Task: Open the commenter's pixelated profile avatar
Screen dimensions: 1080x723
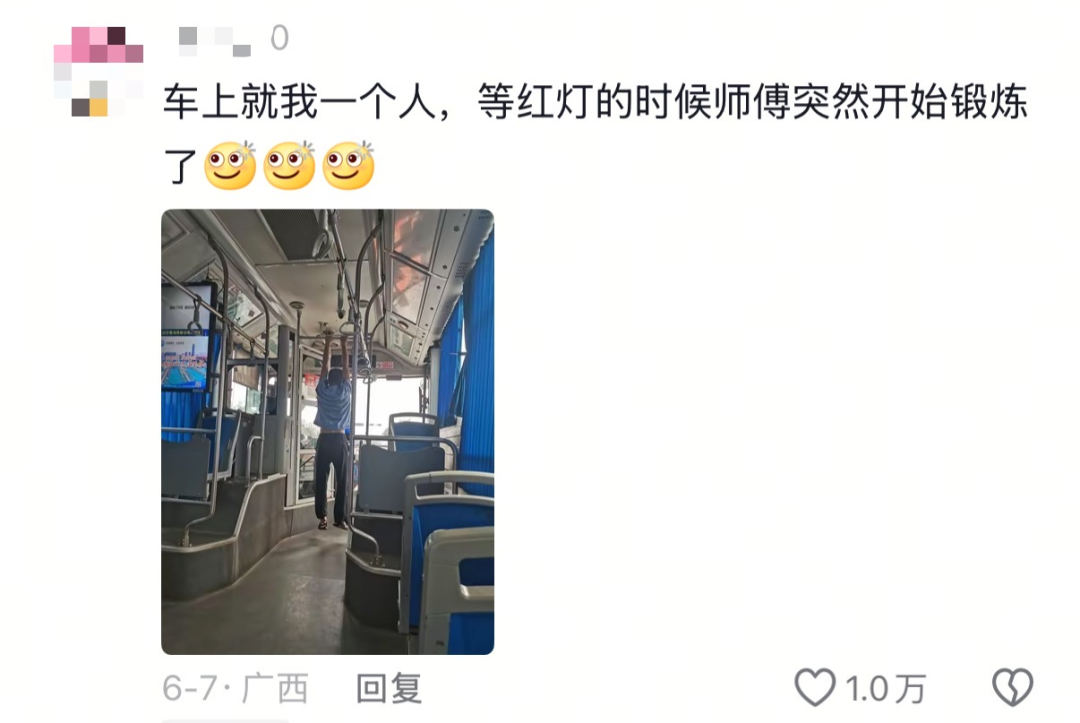Action: click(98, 71)
